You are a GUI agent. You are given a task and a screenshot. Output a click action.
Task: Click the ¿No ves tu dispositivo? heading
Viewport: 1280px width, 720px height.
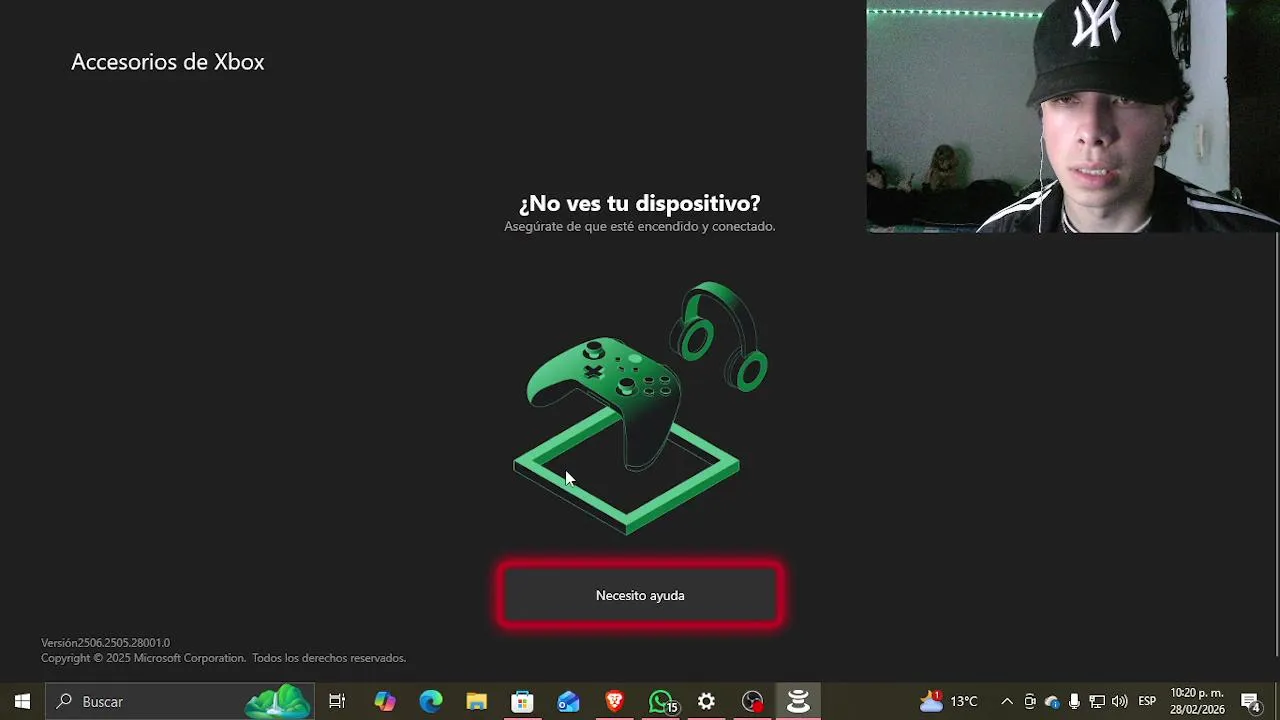point(640,203)
